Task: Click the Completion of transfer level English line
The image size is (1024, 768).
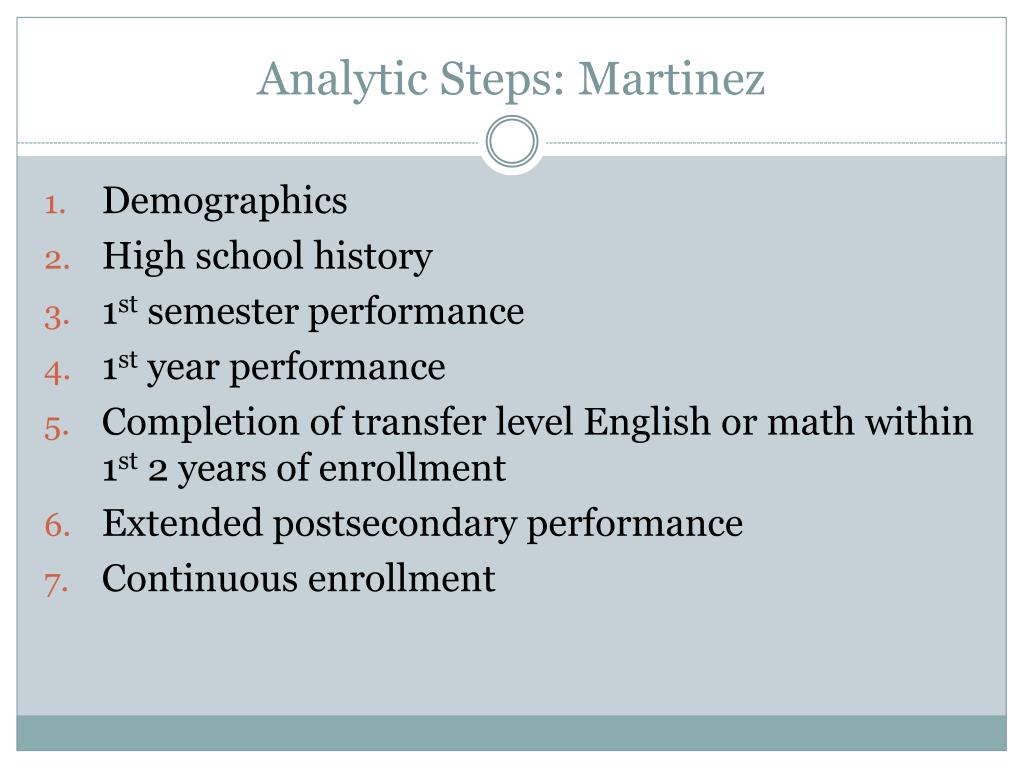Action: tap(537, 422)
